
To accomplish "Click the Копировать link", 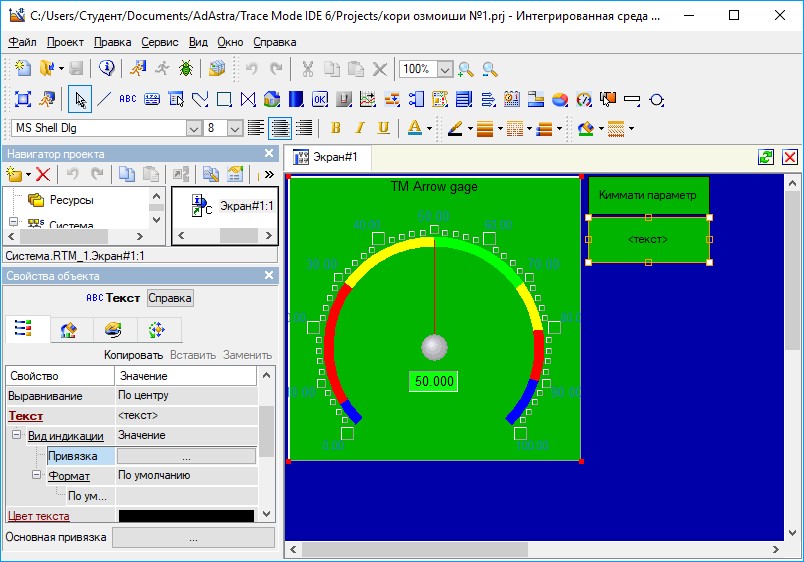I will (133, 355).
